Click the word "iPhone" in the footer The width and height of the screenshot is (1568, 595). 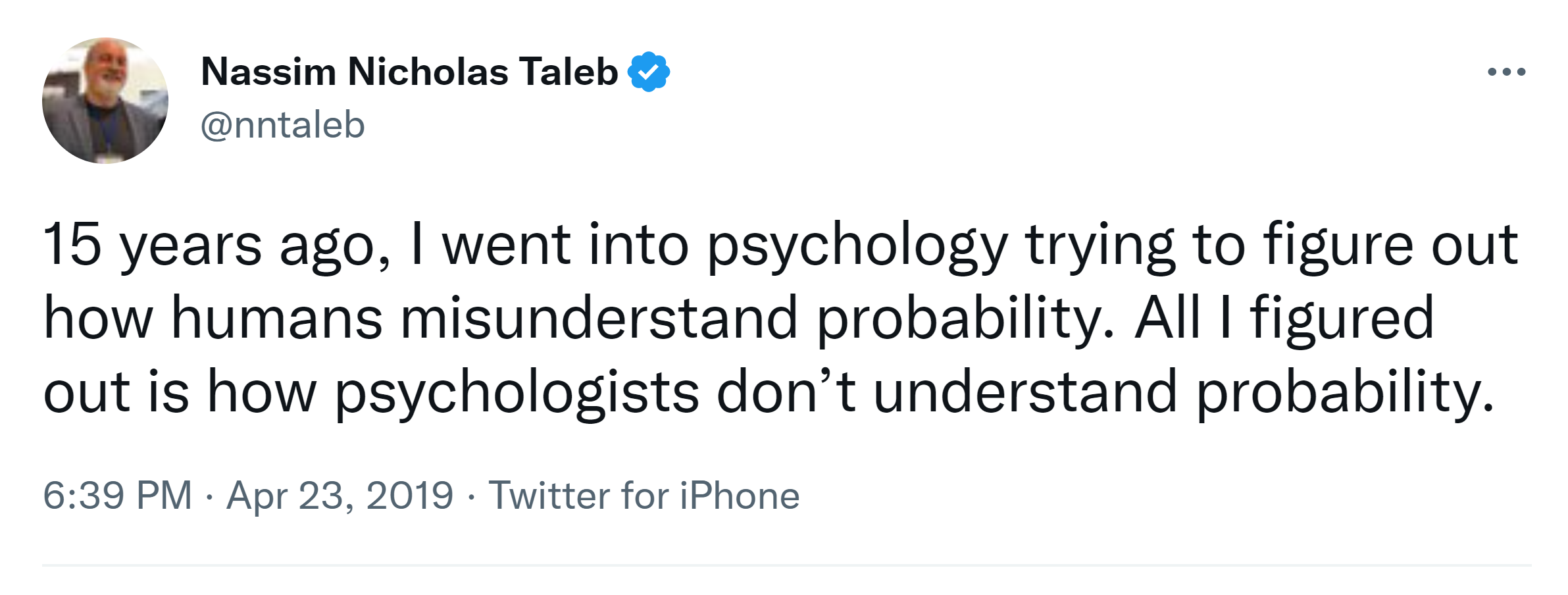[739, 496]
